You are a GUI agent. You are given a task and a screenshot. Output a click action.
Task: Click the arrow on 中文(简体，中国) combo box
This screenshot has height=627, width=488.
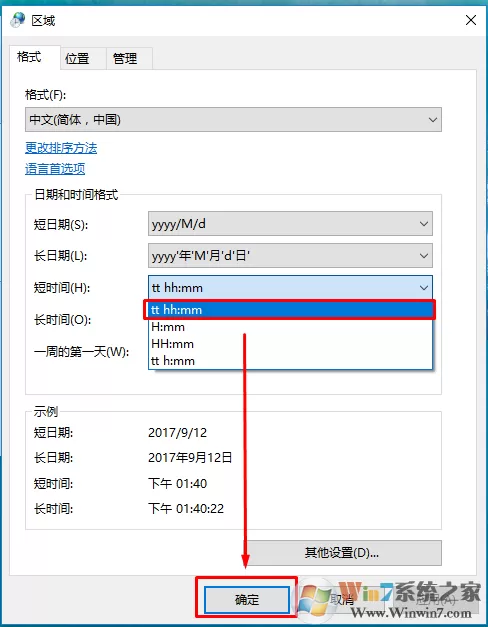(432, 120)
